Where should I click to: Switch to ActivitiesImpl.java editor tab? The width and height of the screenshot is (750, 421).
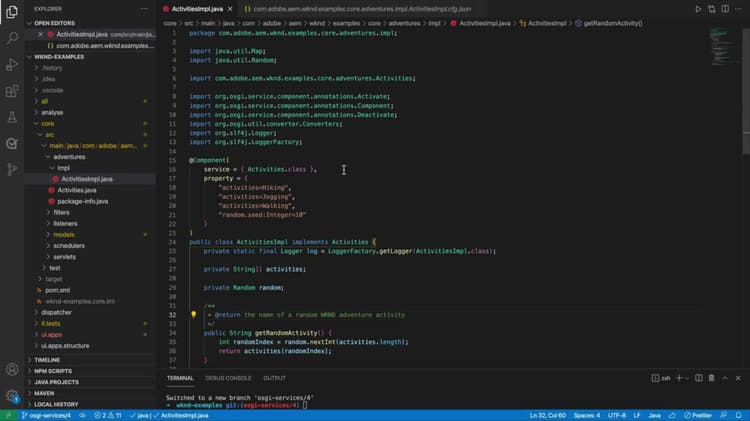point(197,9)
